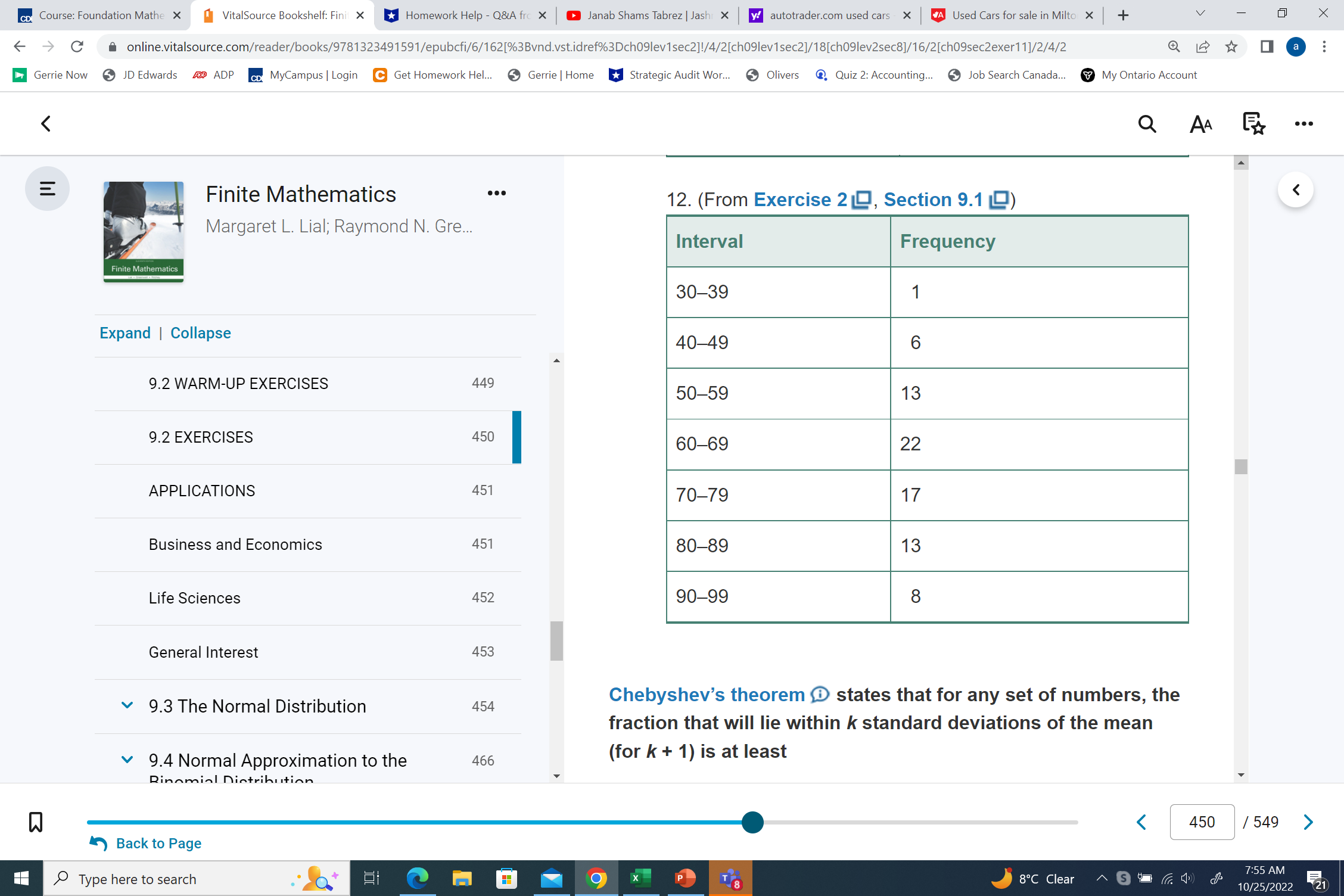This screenshot has width=1344, height=896.
Task: Click the page number input showing 450
Action: 1202,822
